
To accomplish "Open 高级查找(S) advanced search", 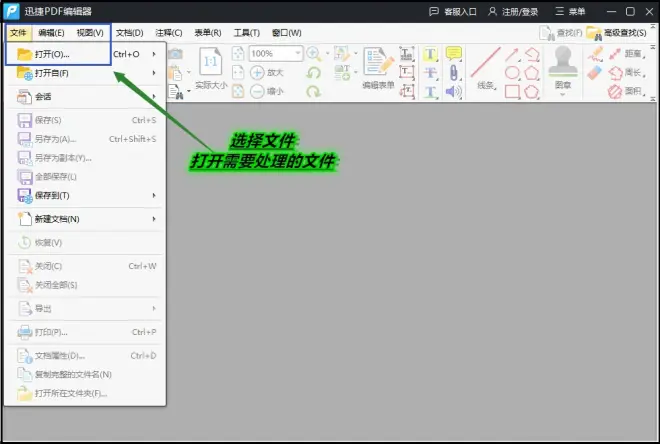I will pos(617,33).
